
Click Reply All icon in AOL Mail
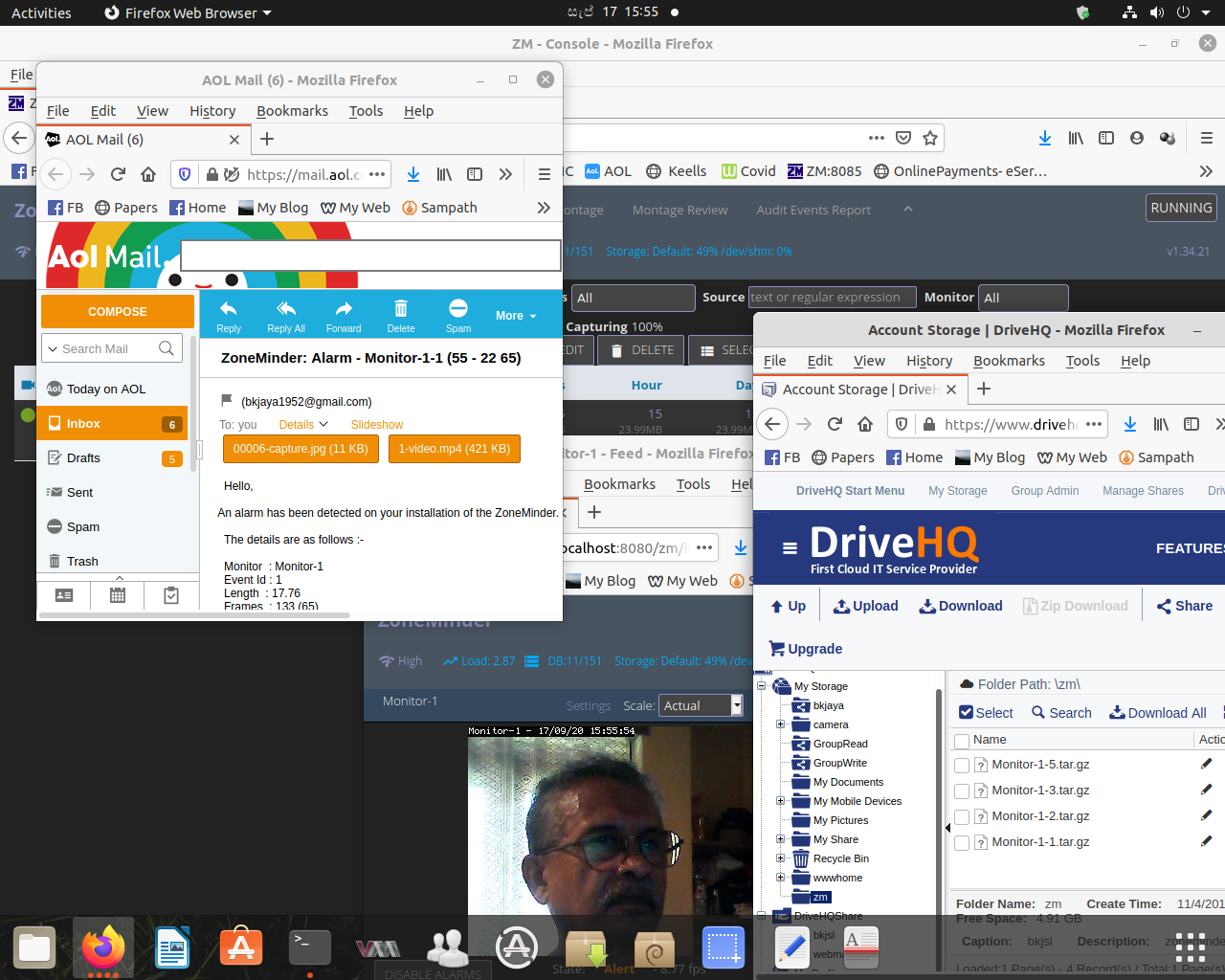(286, 316)
